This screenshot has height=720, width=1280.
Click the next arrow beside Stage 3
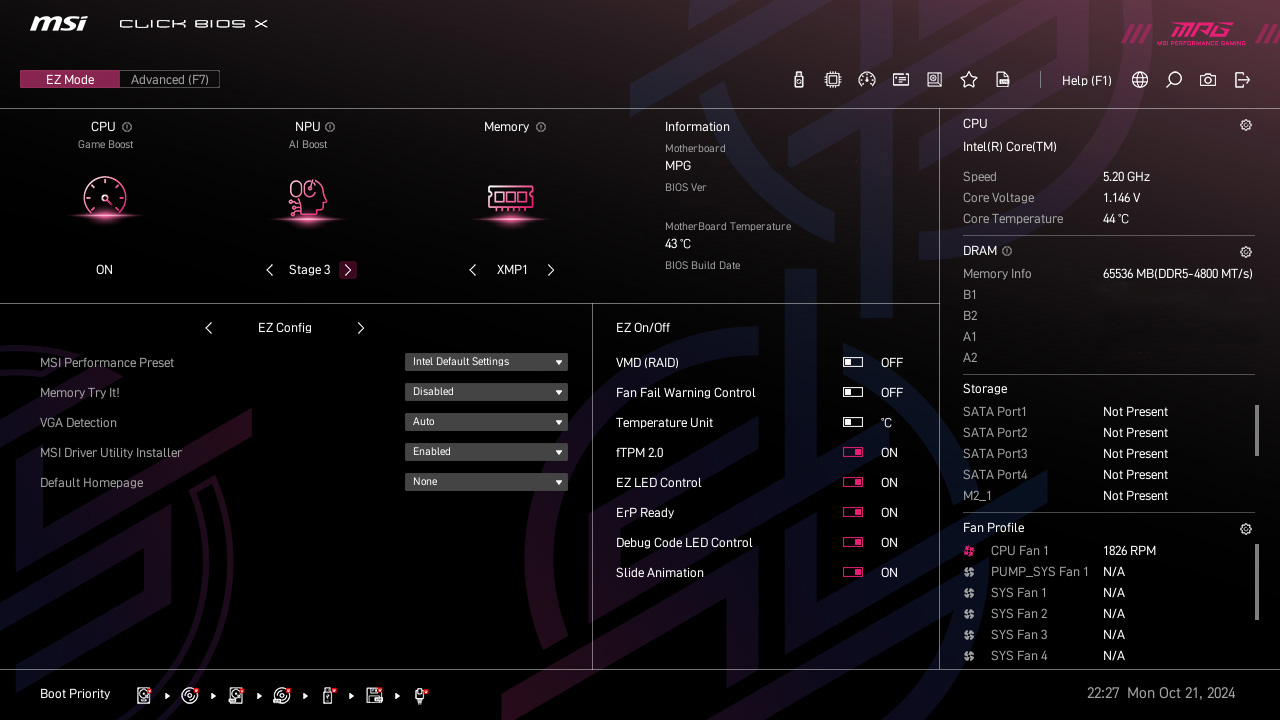[348, 269]
